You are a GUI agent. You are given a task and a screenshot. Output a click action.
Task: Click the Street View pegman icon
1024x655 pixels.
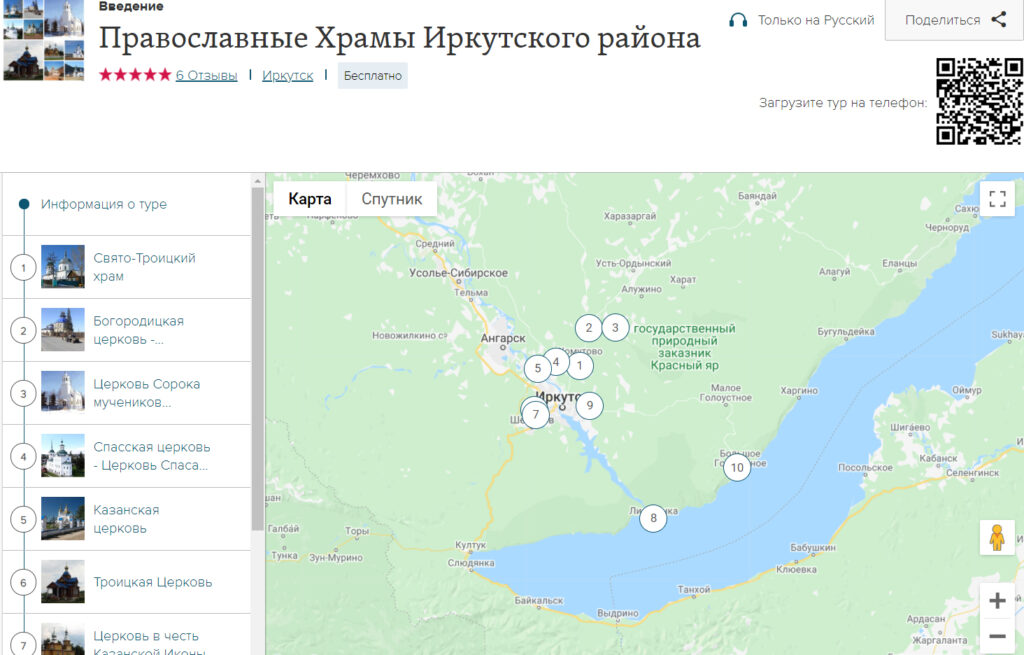click(x=996, y=538)
